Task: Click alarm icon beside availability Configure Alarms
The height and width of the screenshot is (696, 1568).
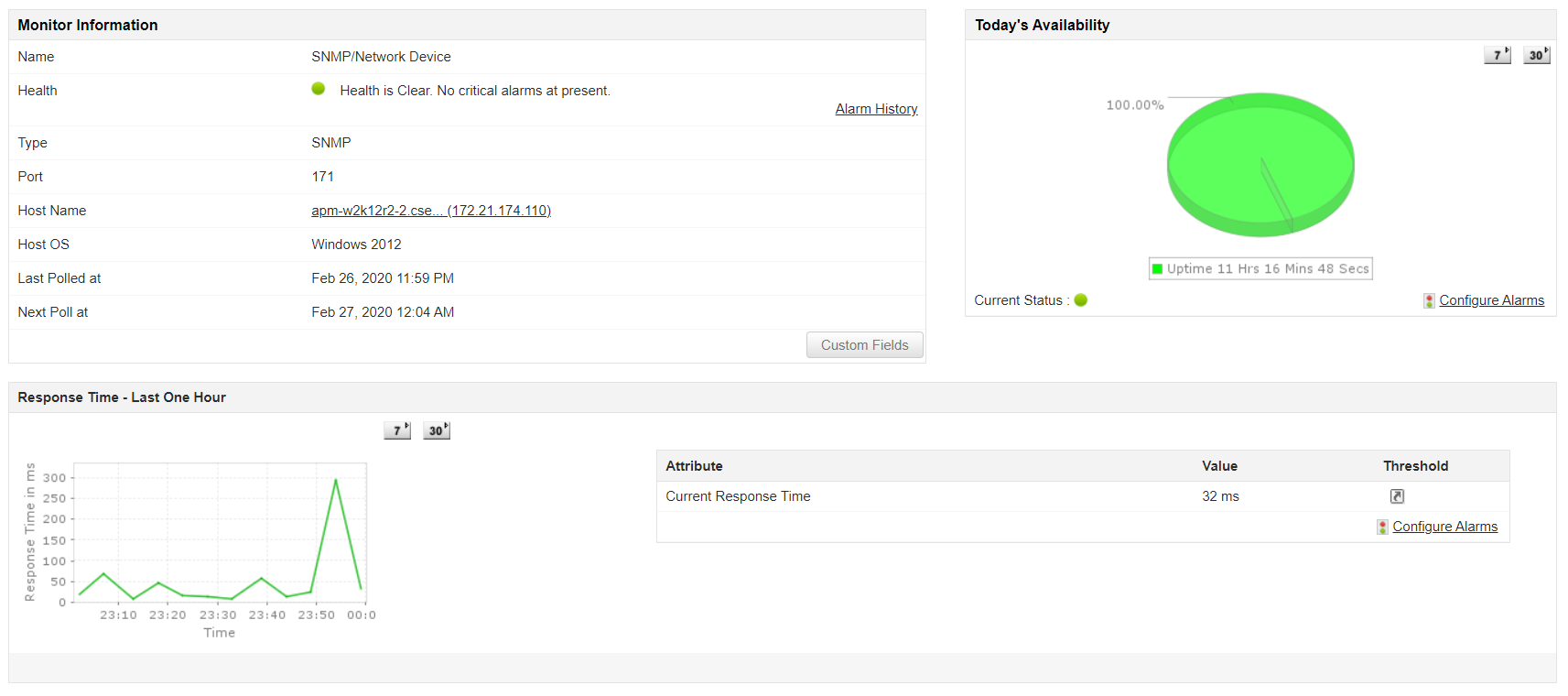Action: tap(1429, 301)
